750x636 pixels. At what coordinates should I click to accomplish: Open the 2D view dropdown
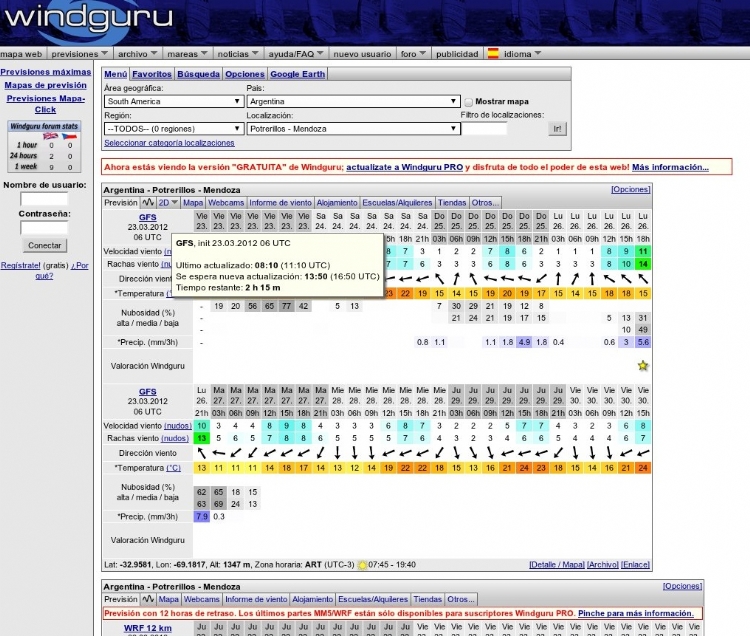point(168,203)
